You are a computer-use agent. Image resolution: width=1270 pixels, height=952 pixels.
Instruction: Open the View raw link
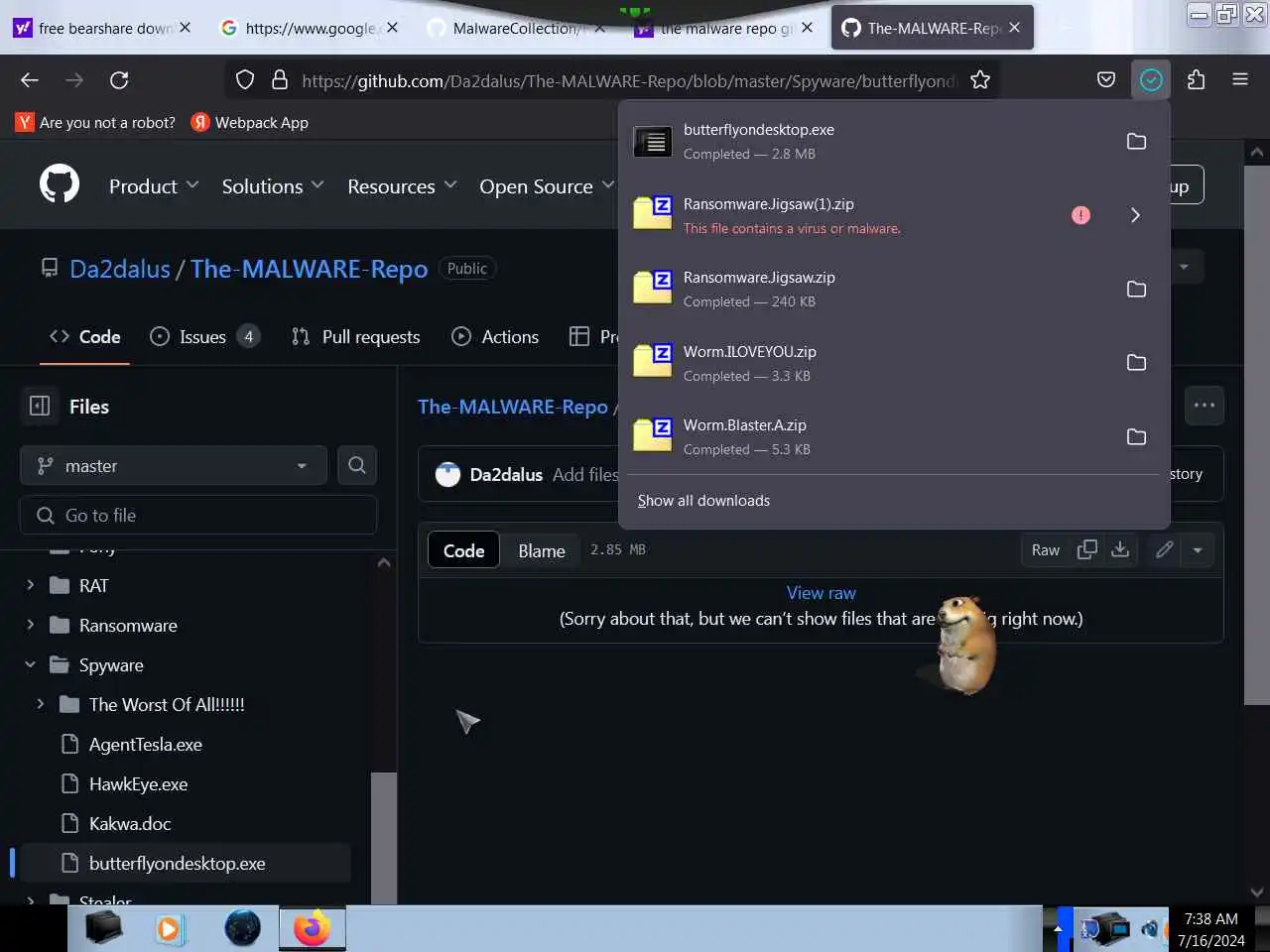pyautogui.click(x=821, y=593)
